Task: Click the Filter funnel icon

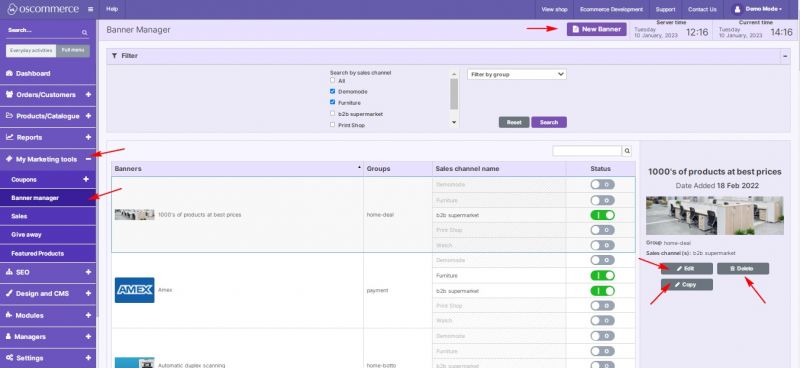Action: [x=114, y=56]
